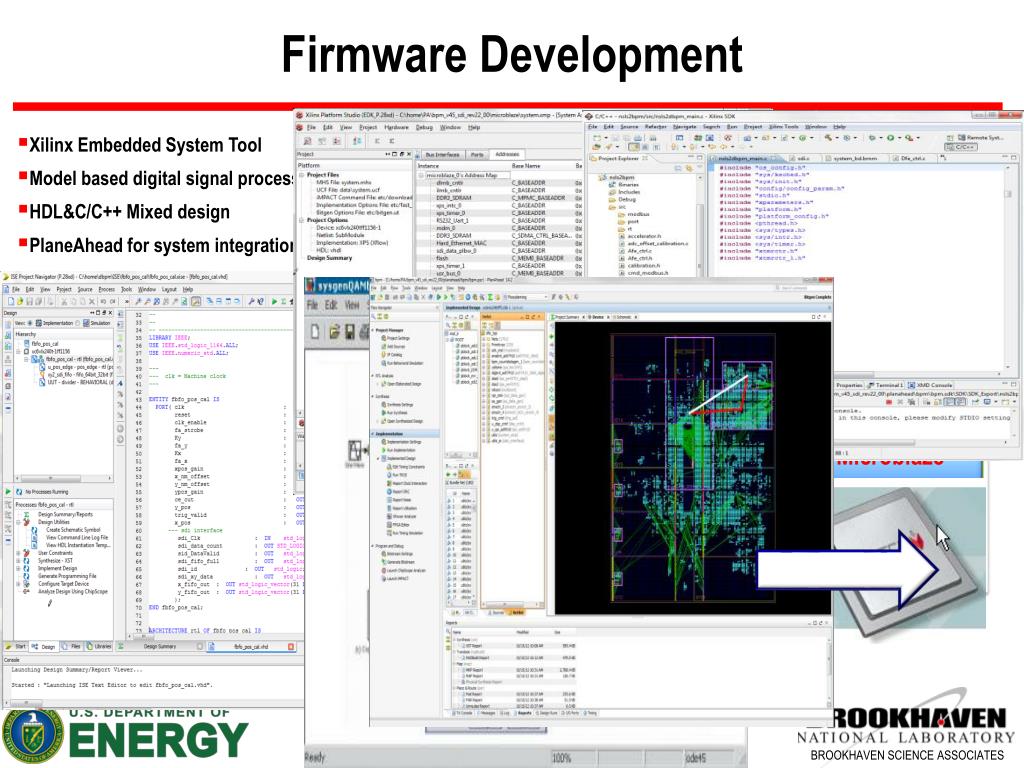Switch to Files tab in ISE
This screenshot has width=1024, height=768.
click(72, 647)
